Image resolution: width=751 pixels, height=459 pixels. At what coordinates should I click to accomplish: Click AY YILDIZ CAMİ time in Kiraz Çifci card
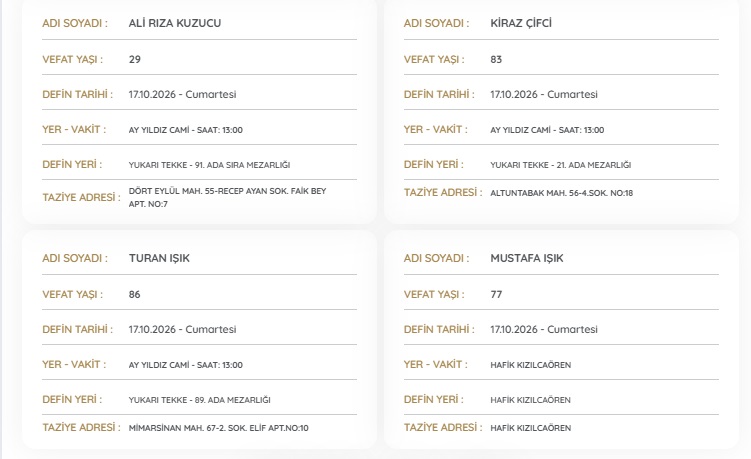point(547,130)
